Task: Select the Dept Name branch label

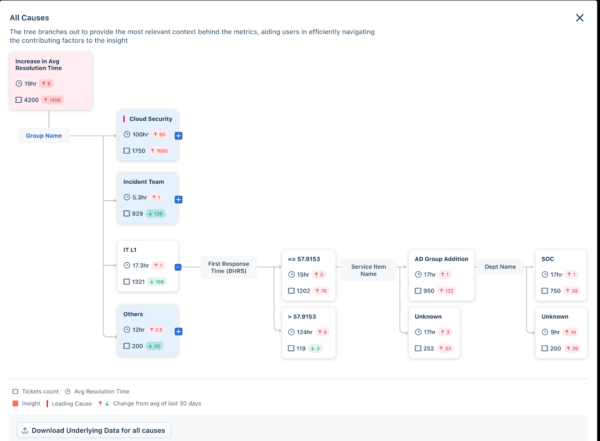Action: click(x=500, y=267)
